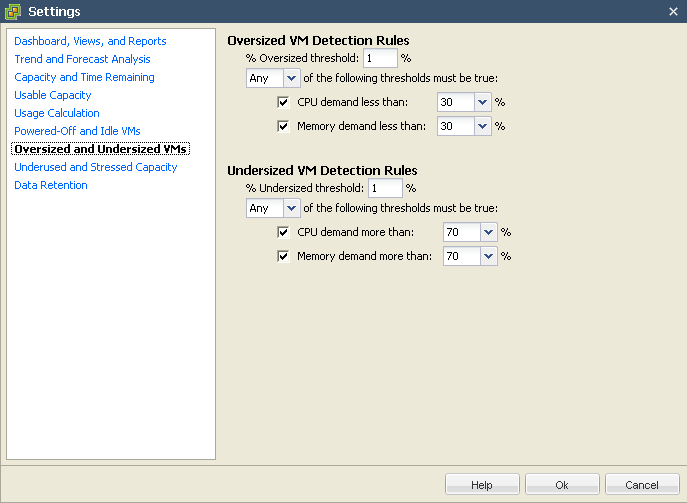Click the Help button
The image size is (687, 503).
pyautogui.click(x=482, y=485)
